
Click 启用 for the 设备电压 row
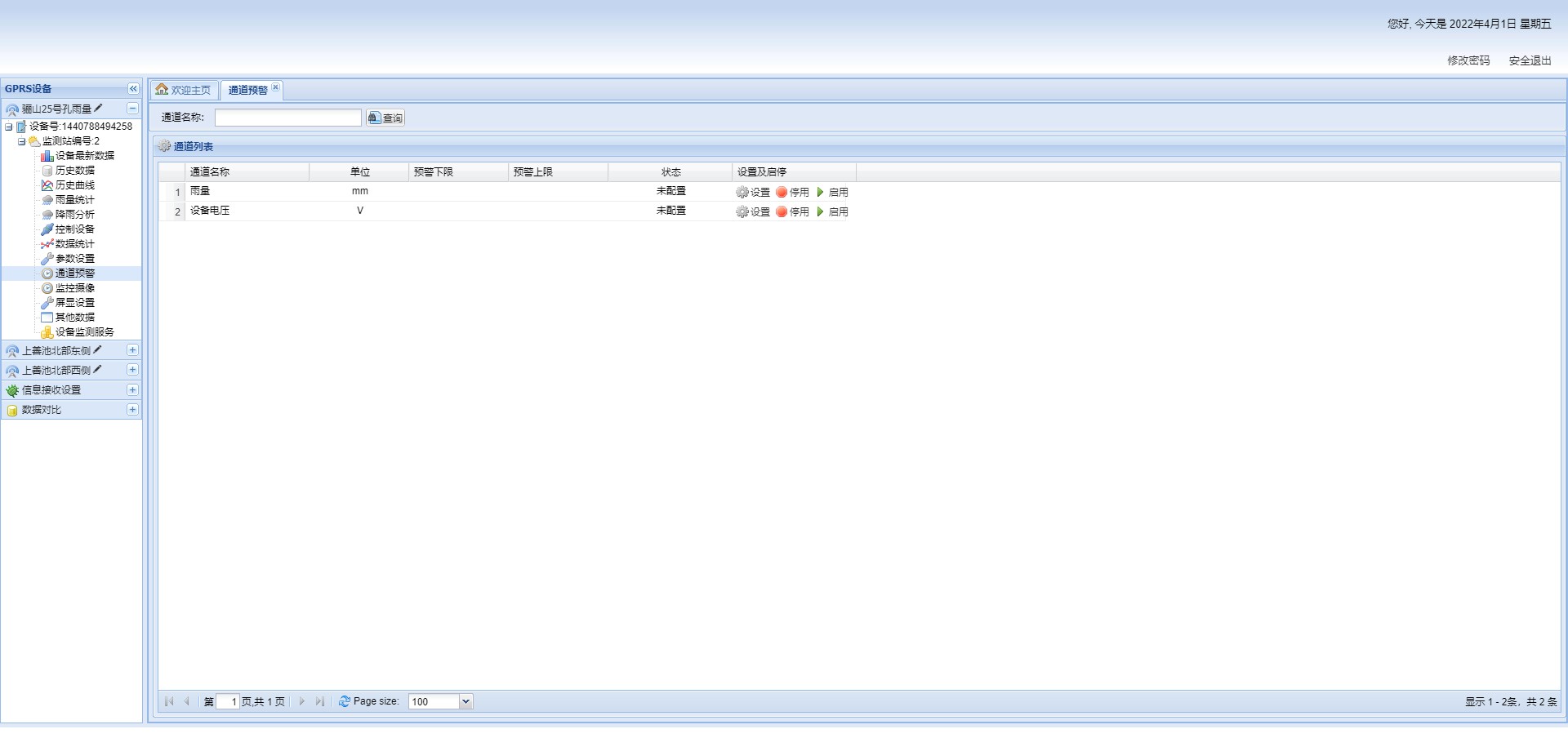832,212
